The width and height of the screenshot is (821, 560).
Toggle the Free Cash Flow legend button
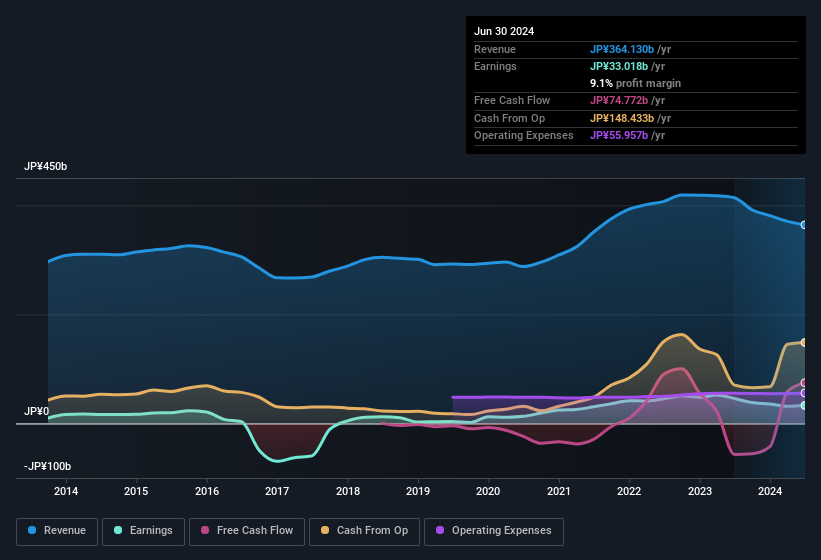tap(247, 531)
